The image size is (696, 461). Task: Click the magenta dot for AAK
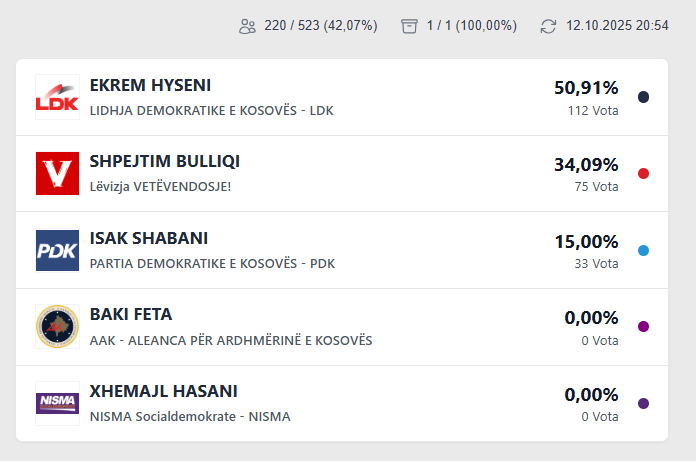click(643, 327)
